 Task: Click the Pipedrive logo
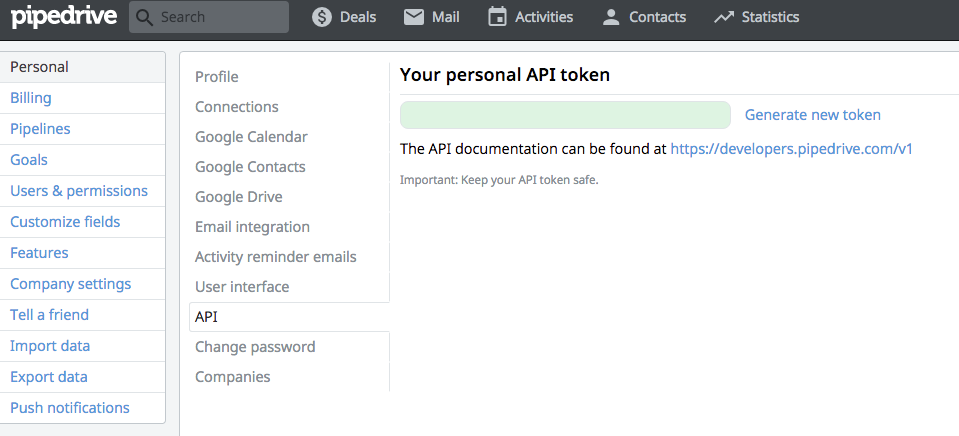click(64, 17)
